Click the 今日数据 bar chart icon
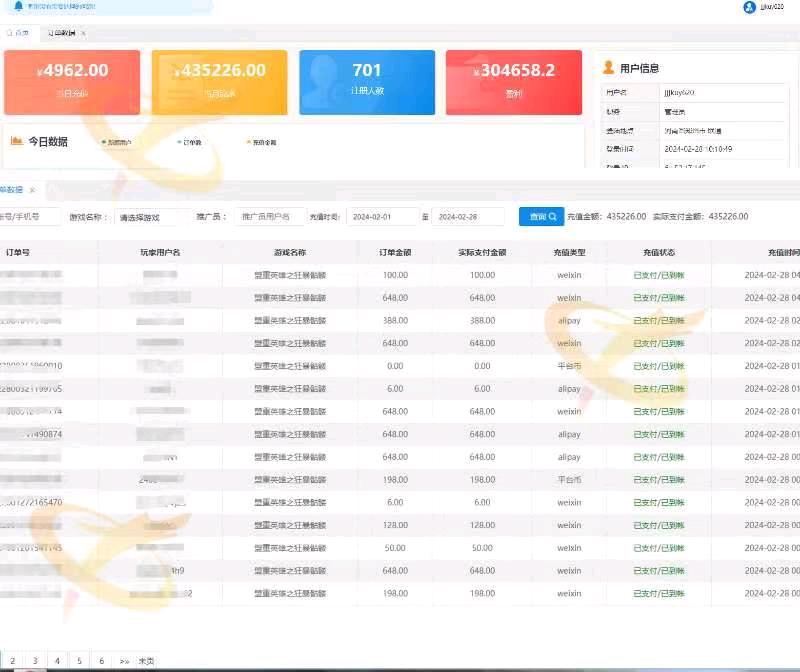Image resolution: width=800 pixels, height=672 pixels. [x=16, y=141]
